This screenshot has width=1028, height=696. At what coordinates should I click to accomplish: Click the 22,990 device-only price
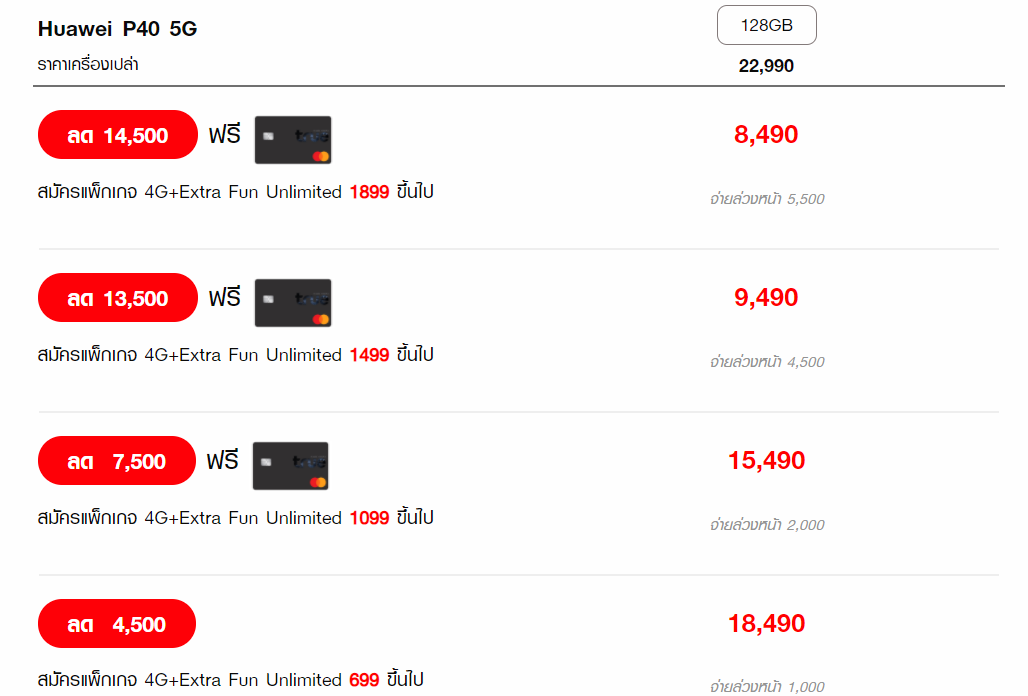[x=766, y=66]
